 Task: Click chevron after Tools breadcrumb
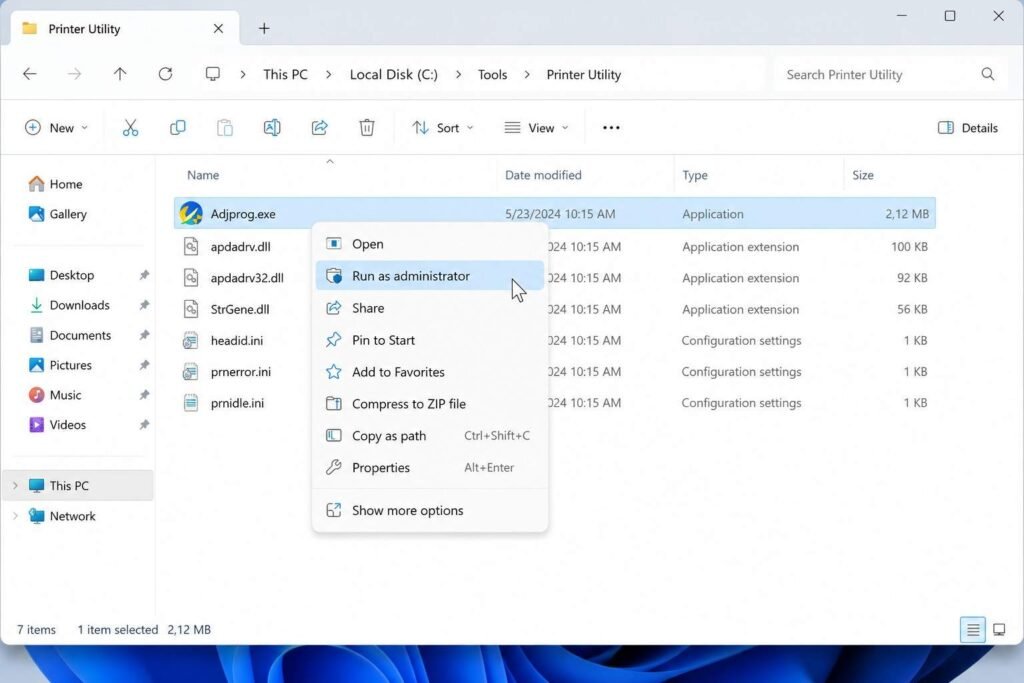pos(527,75)
